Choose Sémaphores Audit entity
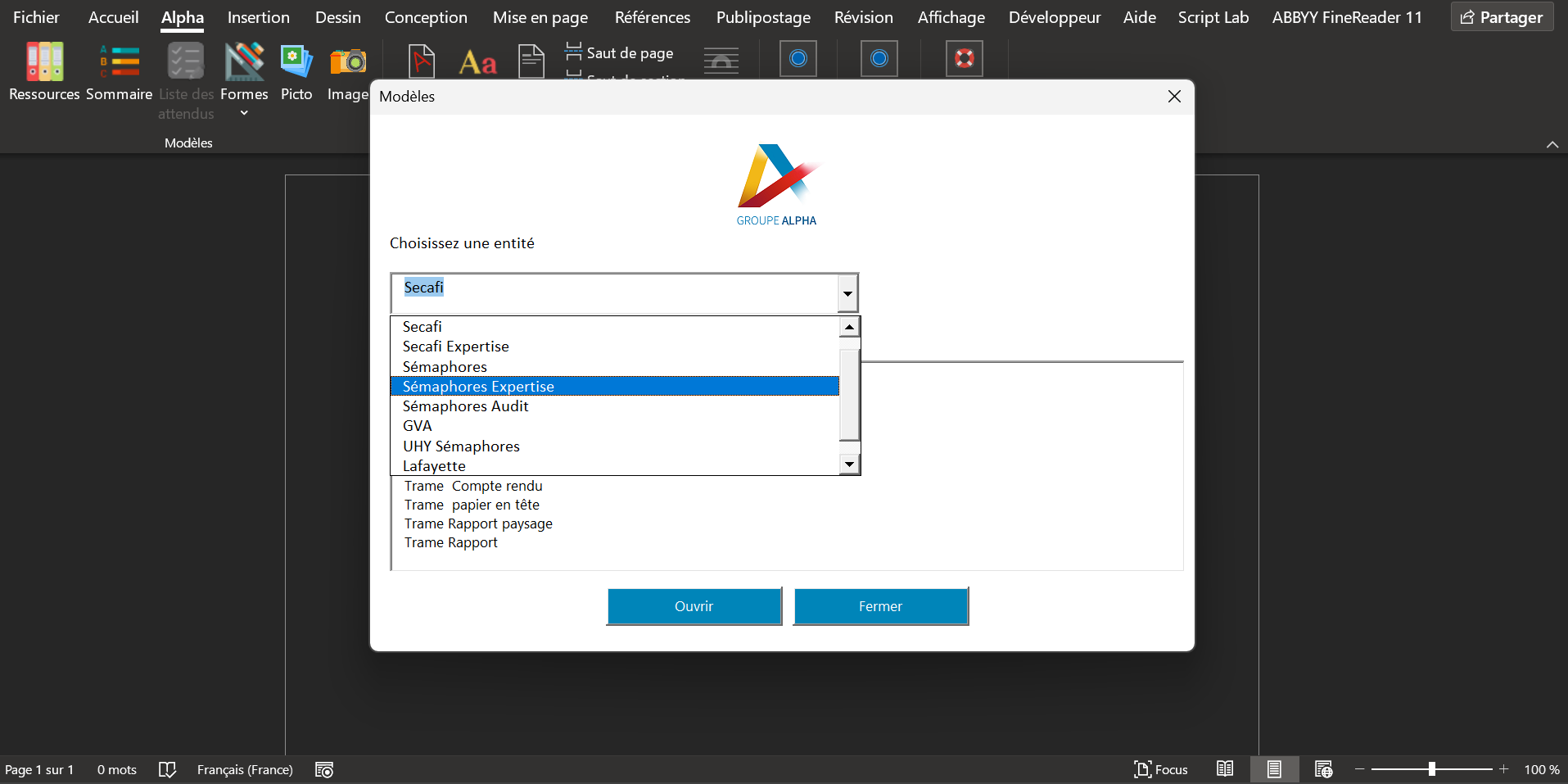Viewport: 1568px width, 784px height. pos(615,406)
